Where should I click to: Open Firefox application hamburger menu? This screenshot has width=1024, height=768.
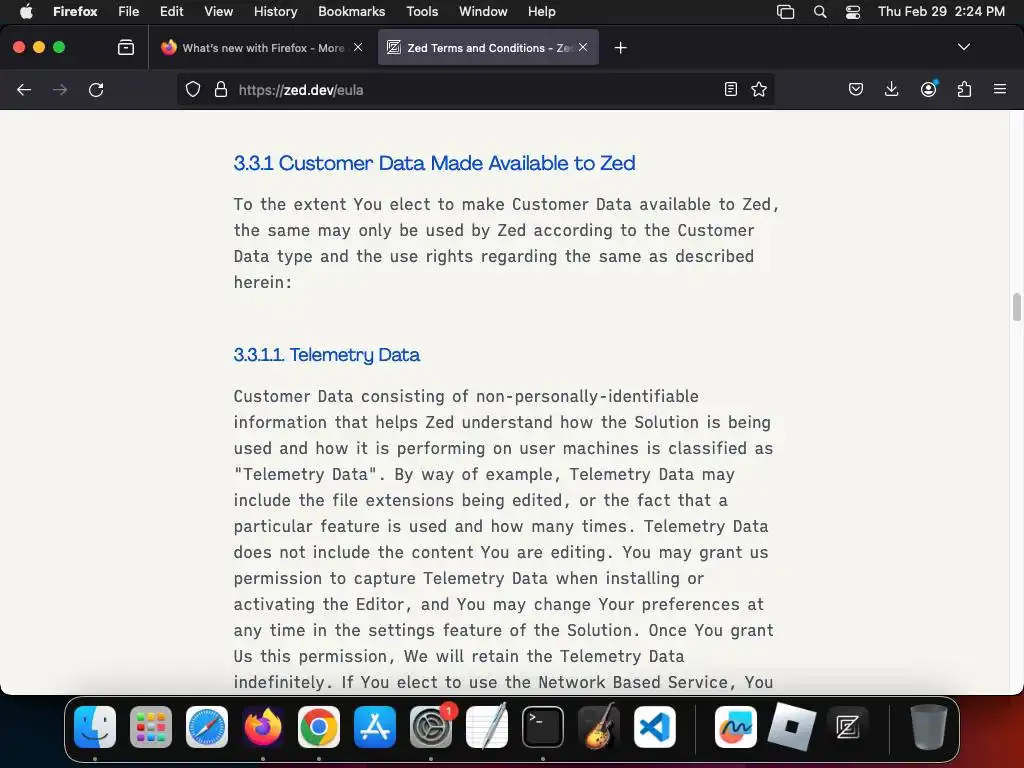[1000, 89]
